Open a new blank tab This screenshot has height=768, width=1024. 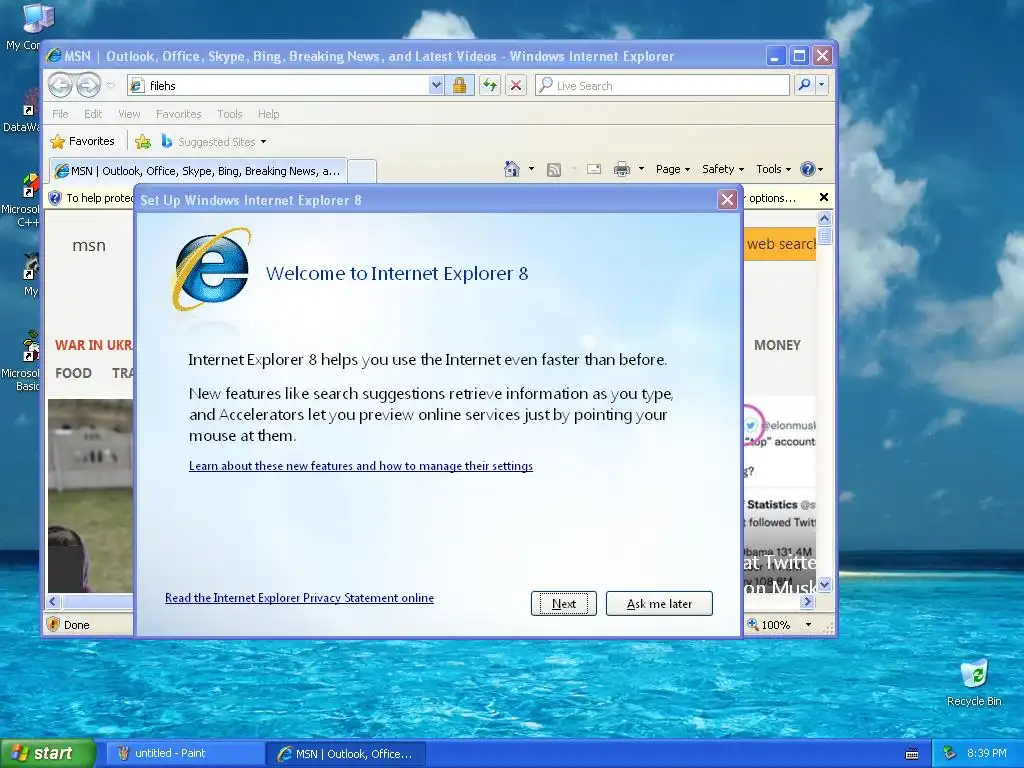(x=362, y=171)
